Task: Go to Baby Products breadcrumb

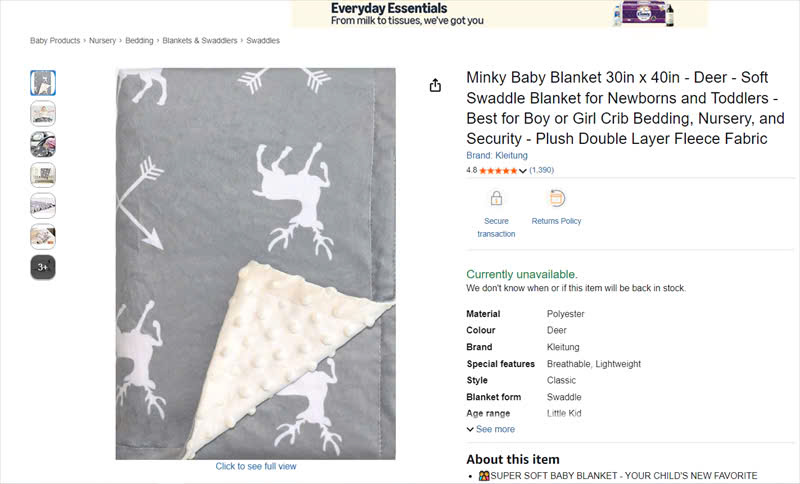Action: click(55, 41)
